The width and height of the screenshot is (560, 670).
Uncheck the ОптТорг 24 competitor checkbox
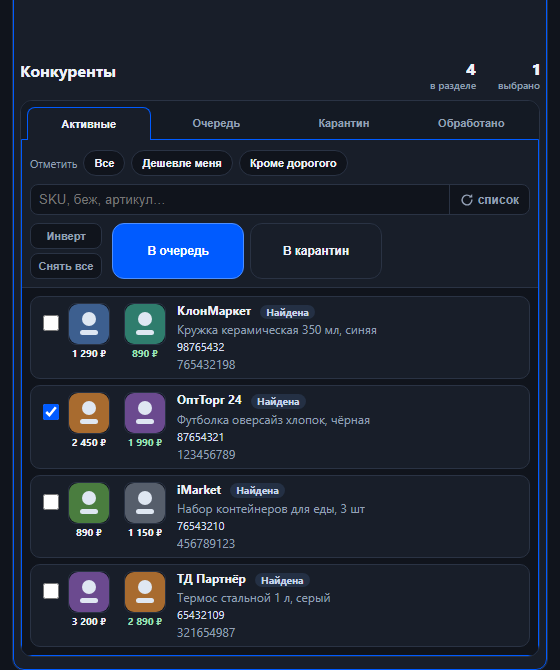coord(51,412)
